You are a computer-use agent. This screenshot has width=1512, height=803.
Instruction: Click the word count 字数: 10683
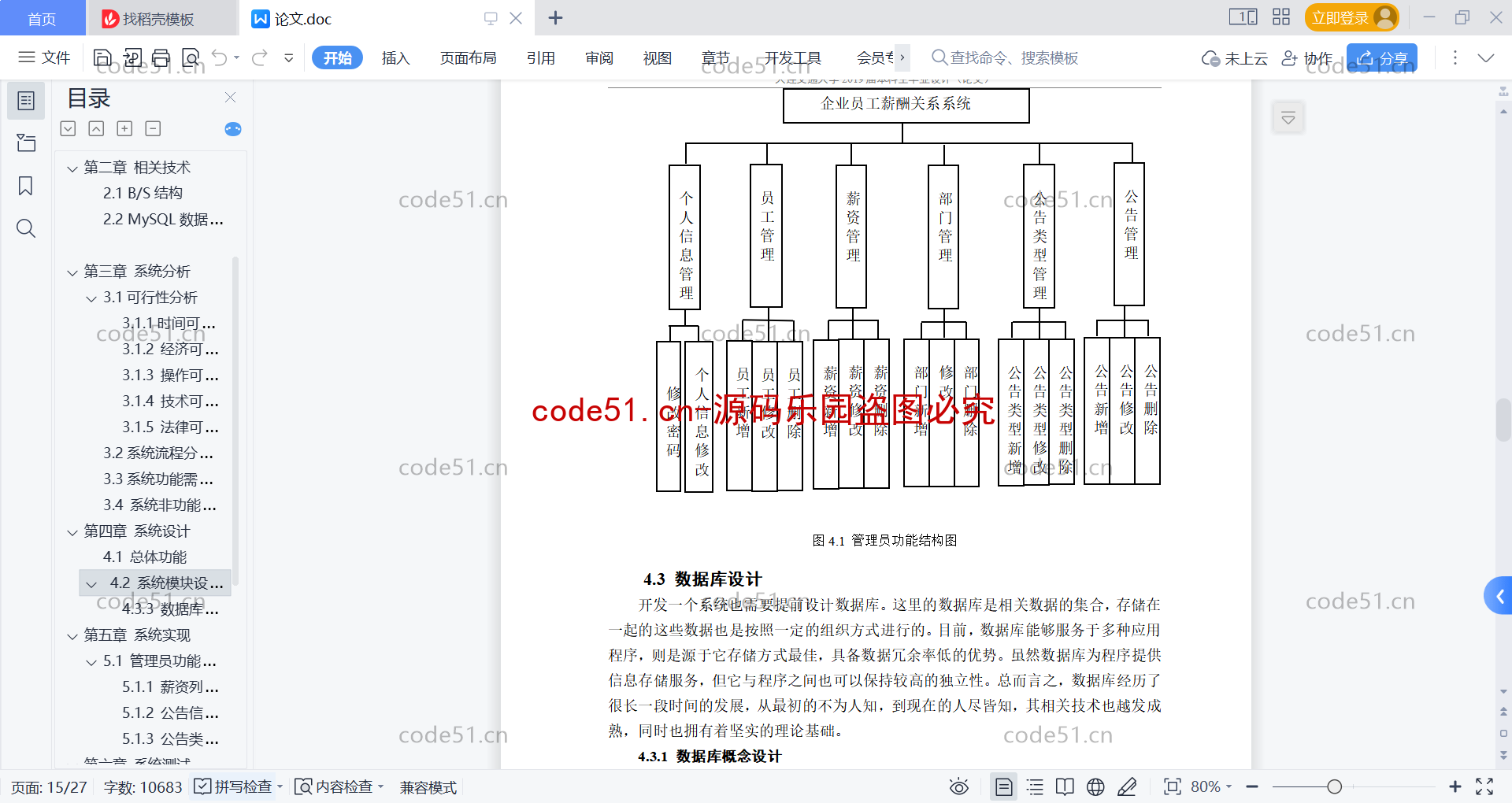tap(143, 786)
